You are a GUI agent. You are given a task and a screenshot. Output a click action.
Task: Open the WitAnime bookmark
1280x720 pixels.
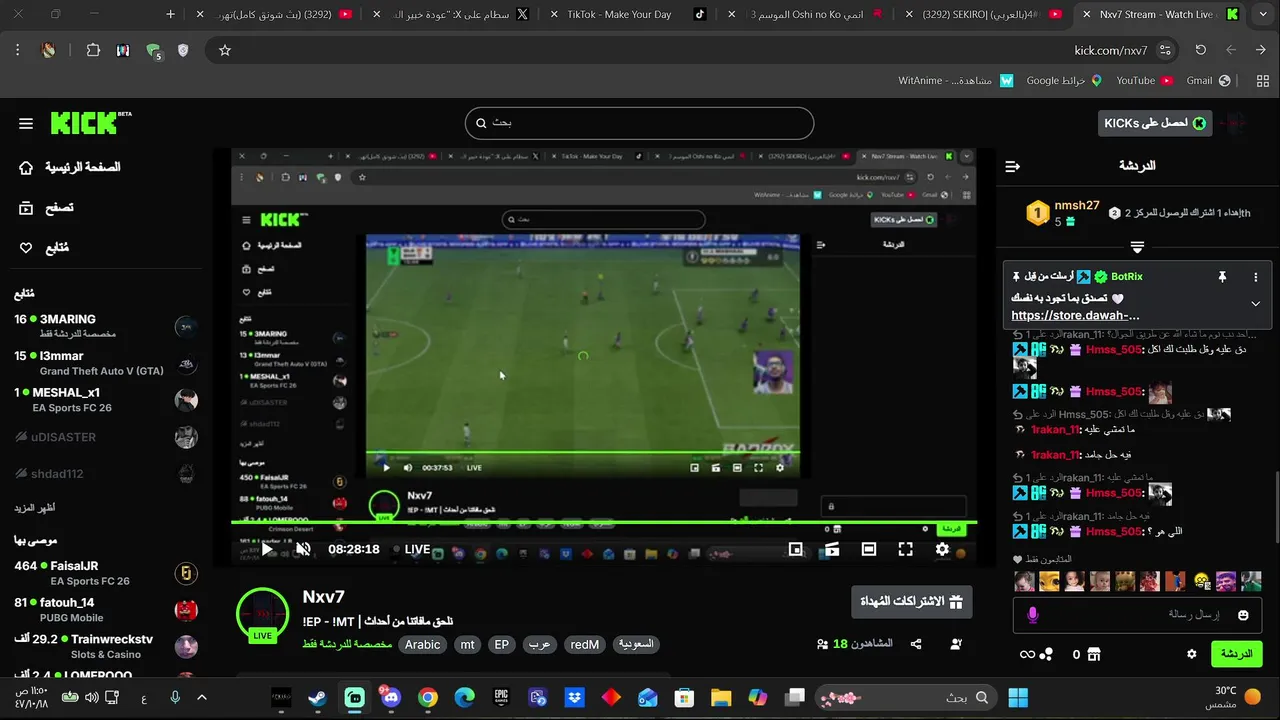point(955,80)
